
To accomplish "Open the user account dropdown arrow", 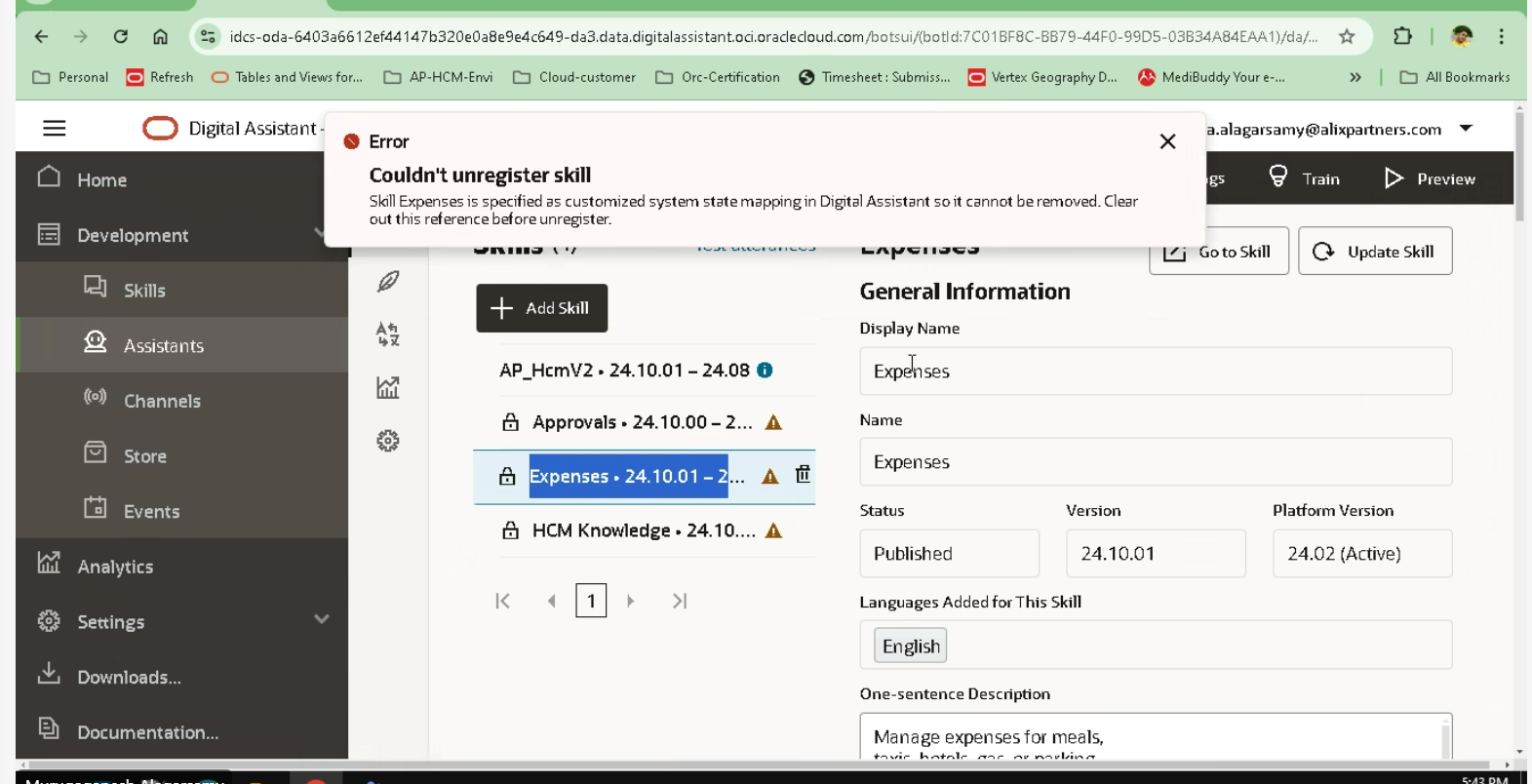I will click(1466, 129).
